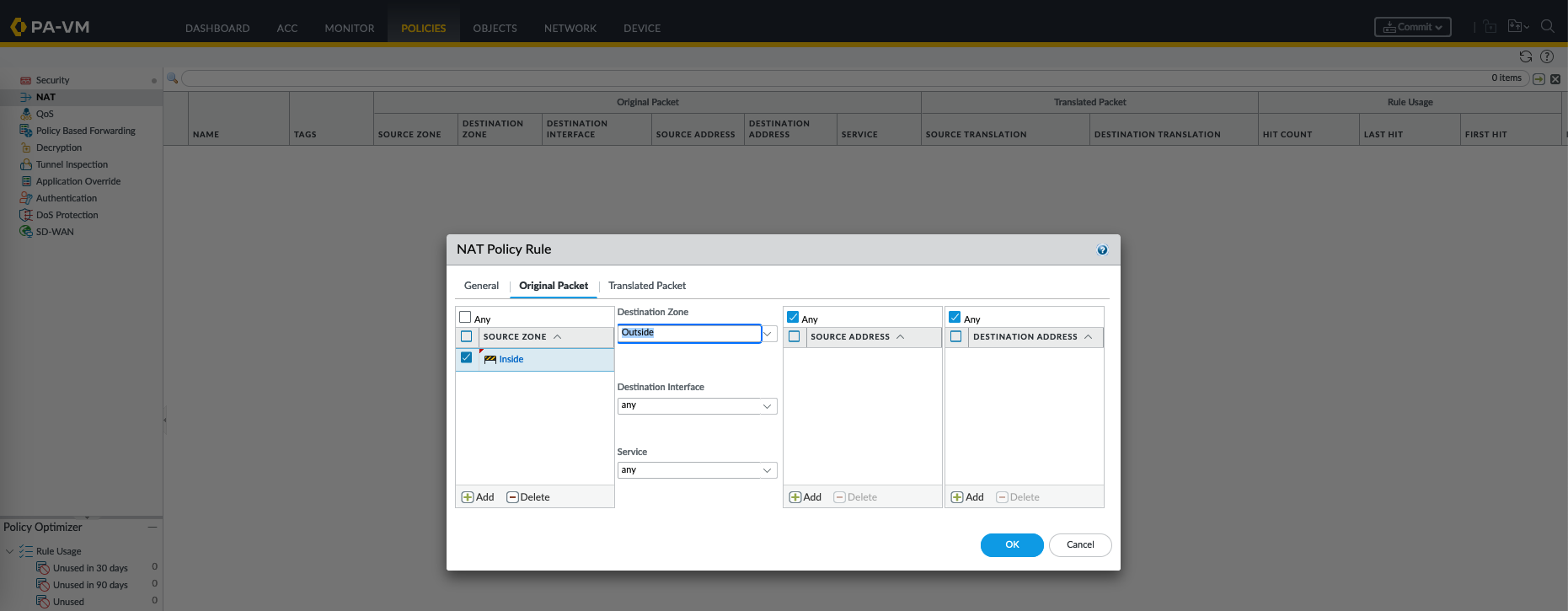Check the Any box above Source Zone
The width and height of the screenshot is (1568, 611).
[x=465, y=318]
